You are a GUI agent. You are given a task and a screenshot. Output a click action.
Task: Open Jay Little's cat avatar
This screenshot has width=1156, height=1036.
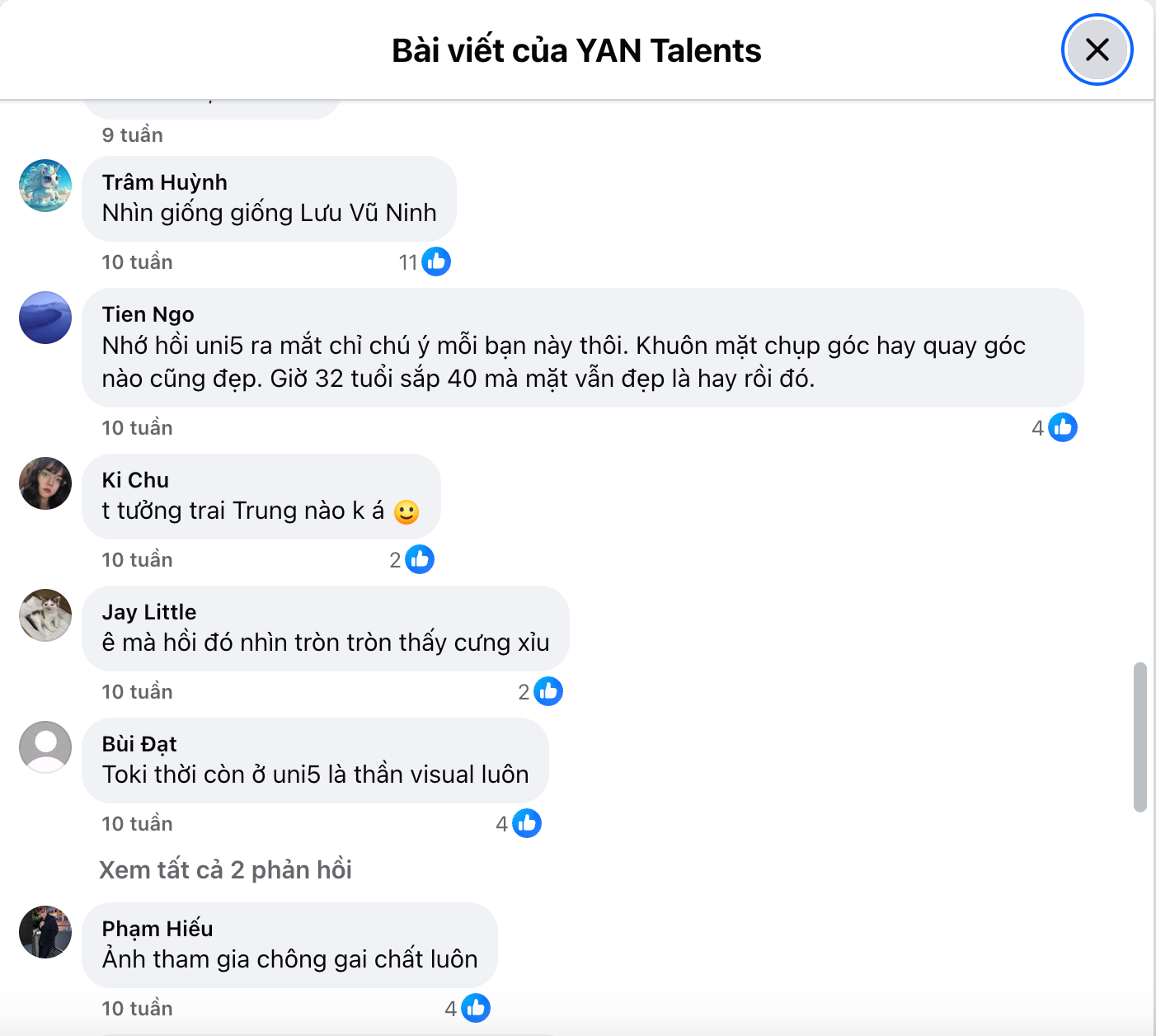[45, 615]
